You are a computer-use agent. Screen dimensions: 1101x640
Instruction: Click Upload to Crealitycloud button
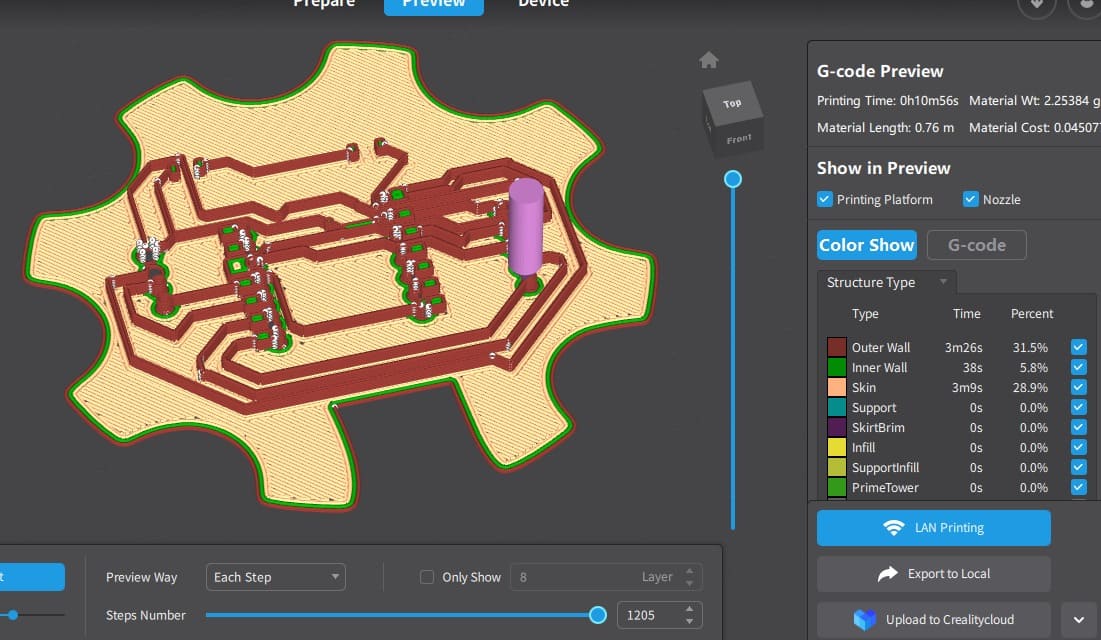click(x=933, y=620)
